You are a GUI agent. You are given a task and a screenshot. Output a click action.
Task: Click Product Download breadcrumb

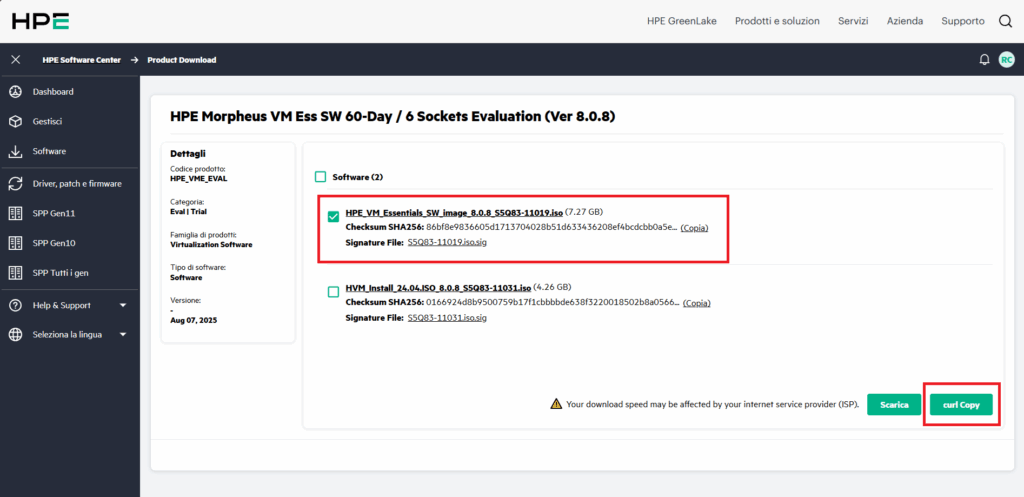click(x=182, y=59)
